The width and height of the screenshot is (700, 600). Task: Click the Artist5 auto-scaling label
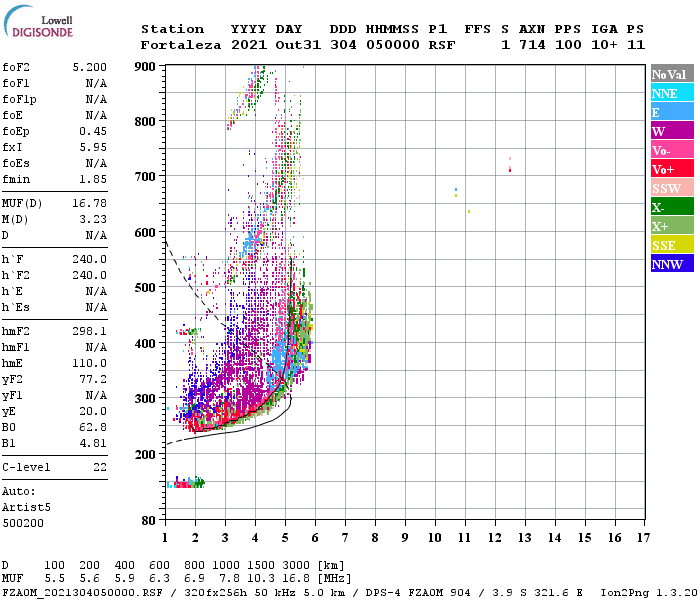(x=26, y=508)
